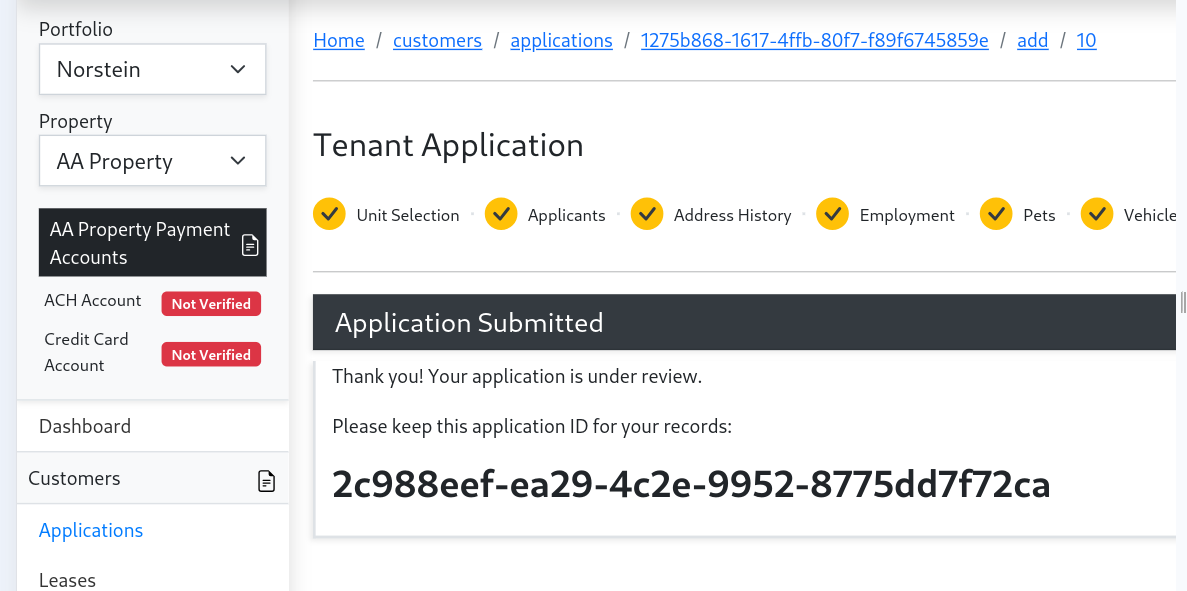This screenshot has width=1187, height=591.
Task: Click the Vehicle step checkmark icon
Action: (x=1097, y=214)
